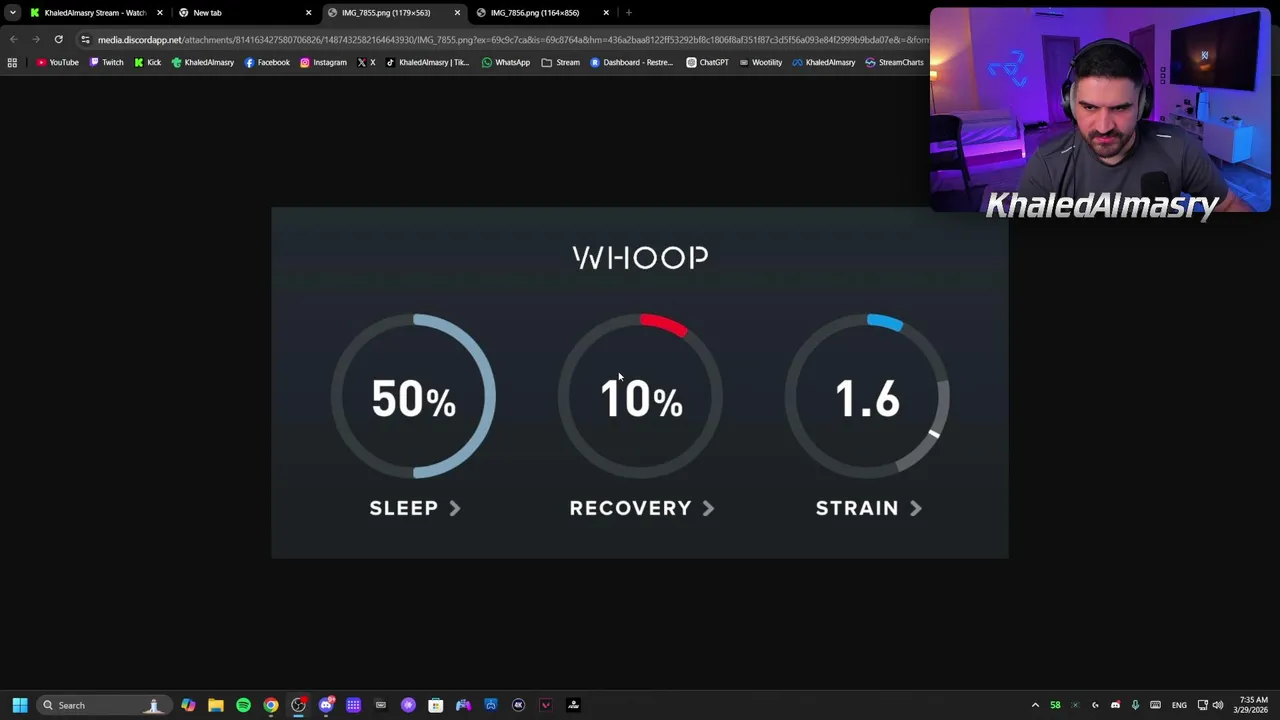Click the STRAIN label chevron
The image size is (1280, 720).
[915, 508]
